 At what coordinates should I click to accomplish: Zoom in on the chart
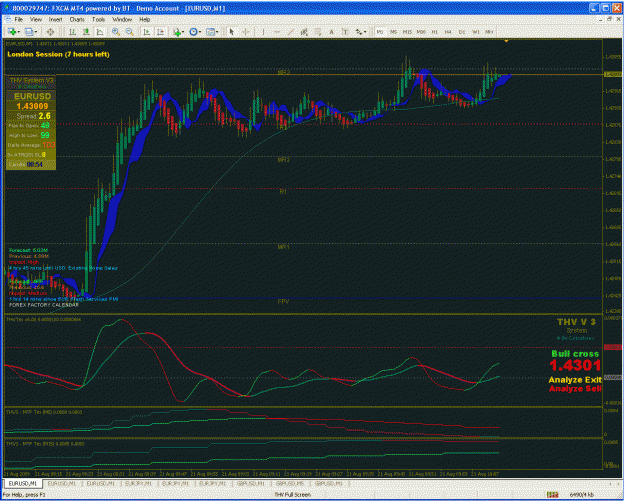(116, 32)
